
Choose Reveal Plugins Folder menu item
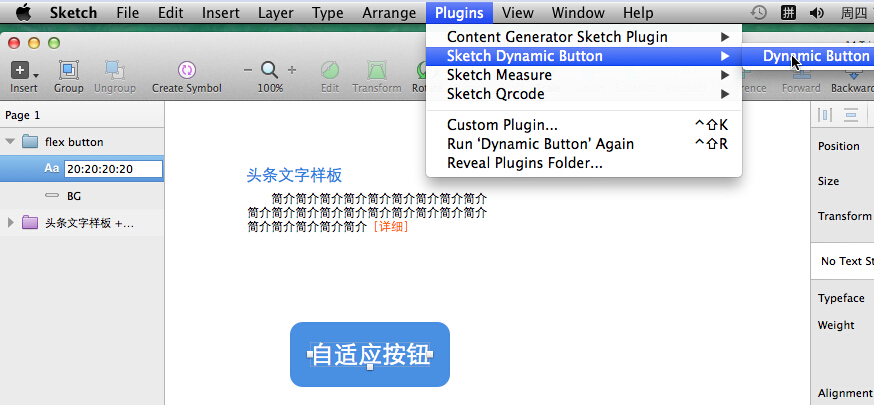(x=524, y=162)
